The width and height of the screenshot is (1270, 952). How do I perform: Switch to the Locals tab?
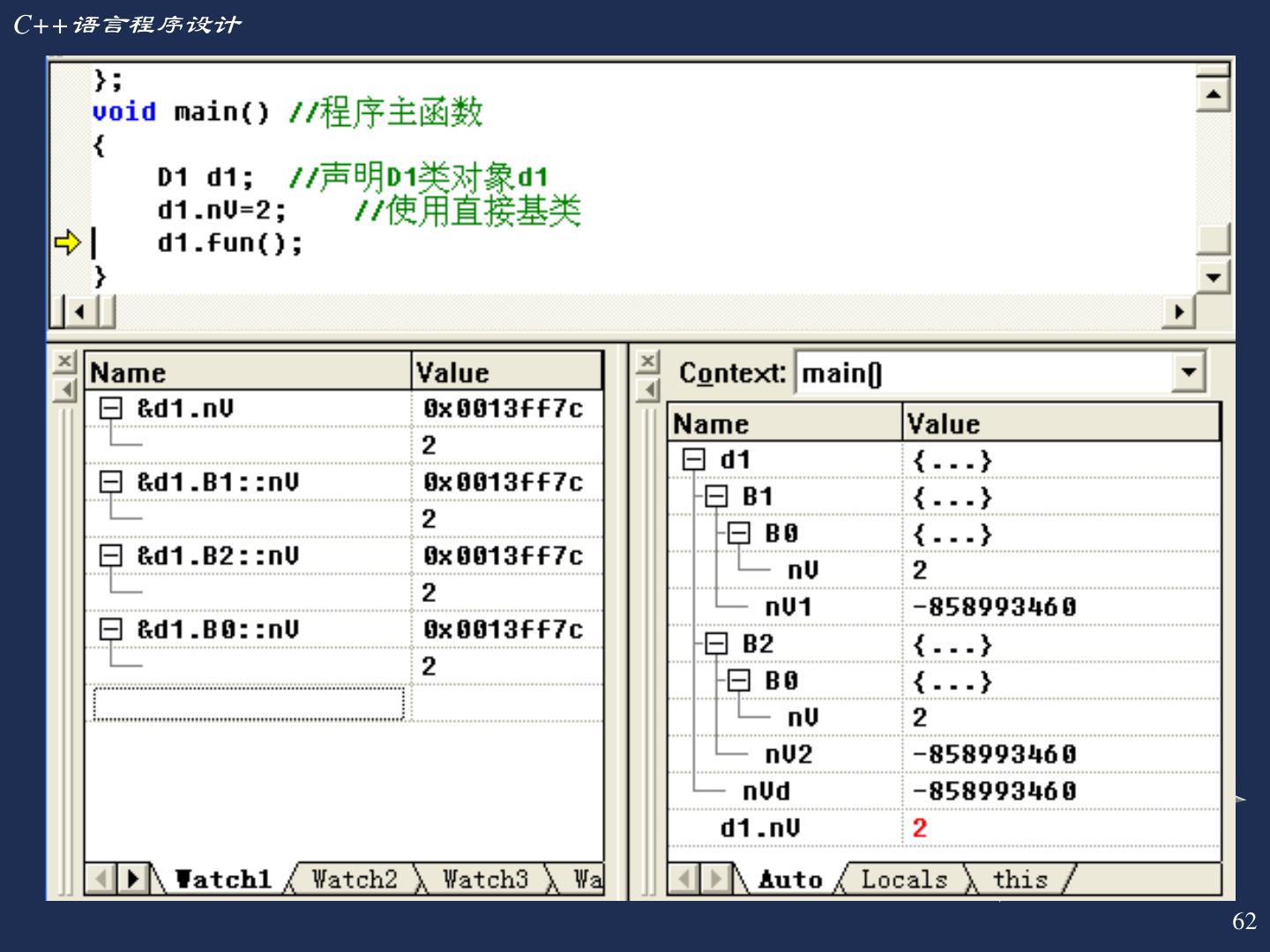tap(903, 879)
